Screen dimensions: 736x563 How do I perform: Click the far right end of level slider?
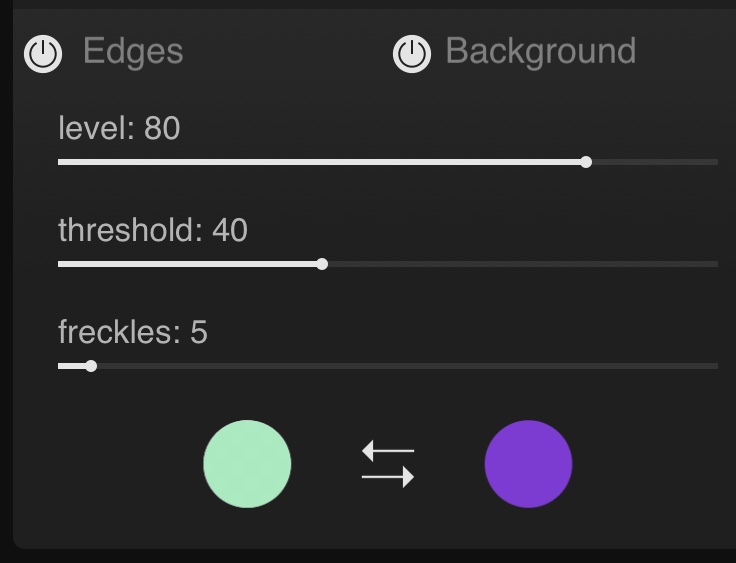[715, 162]
